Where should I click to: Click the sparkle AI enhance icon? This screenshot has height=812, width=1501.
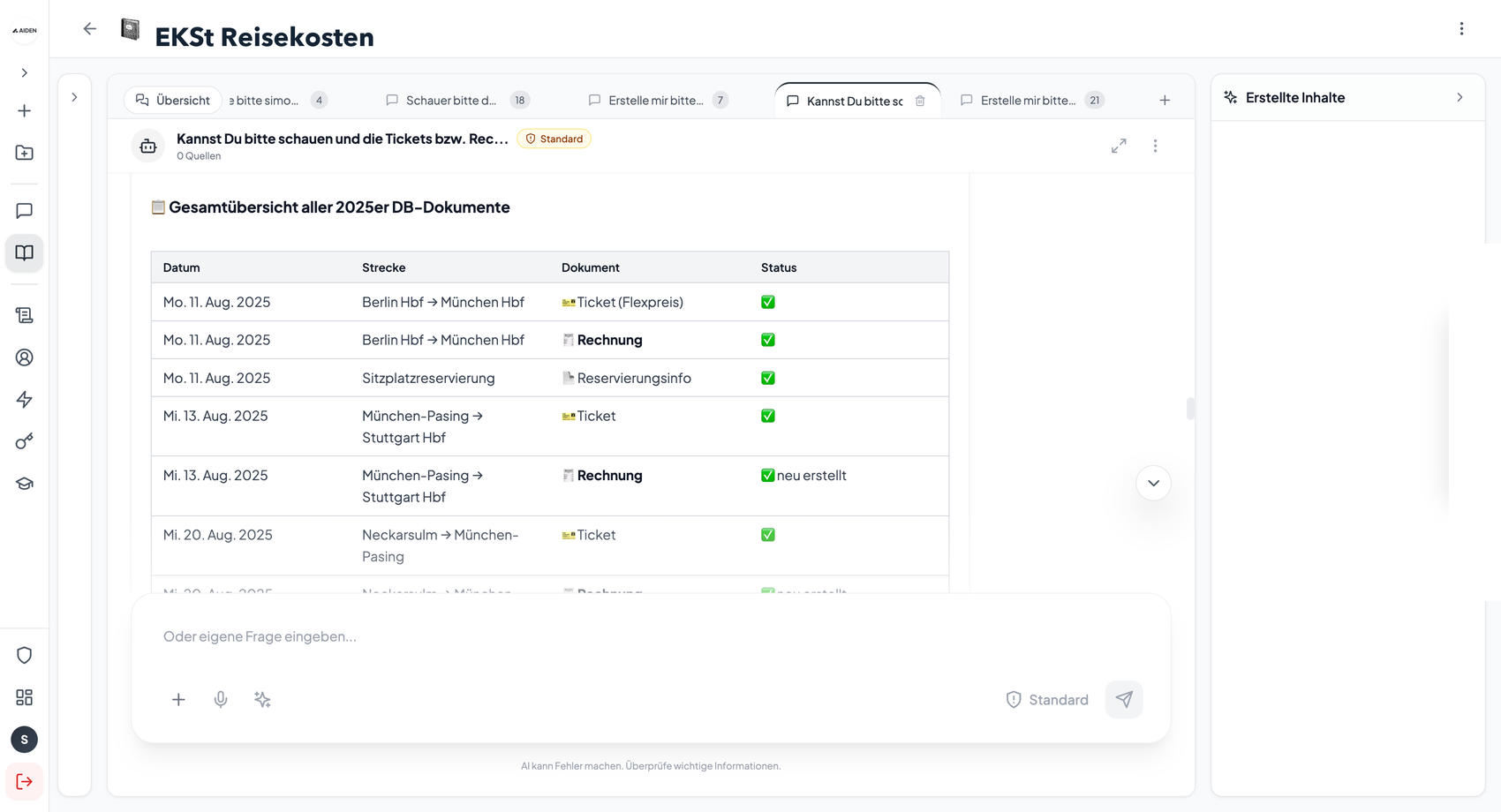[262, 699]
